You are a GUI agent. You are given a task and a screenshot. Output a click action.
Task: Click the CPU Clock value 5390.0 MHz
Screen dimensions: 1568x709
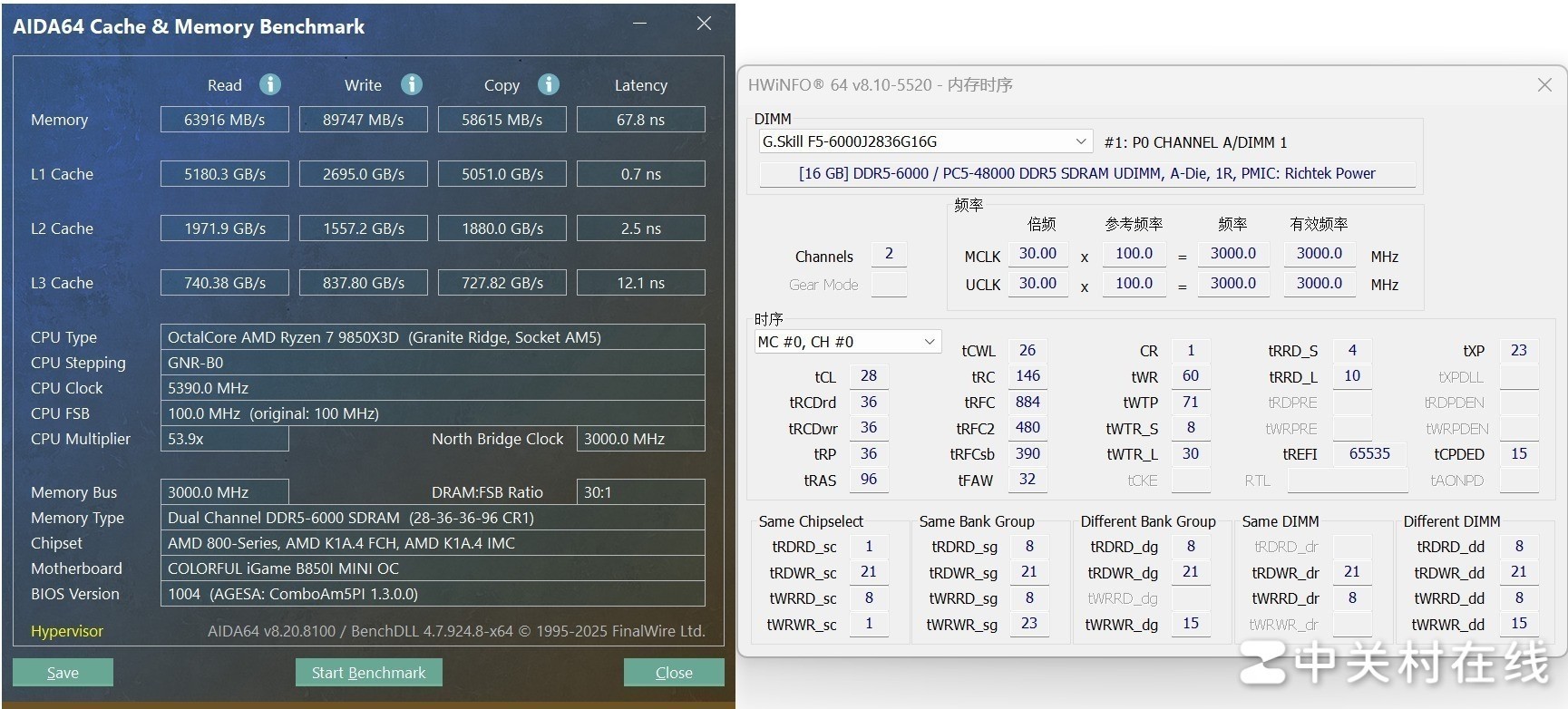(x=433, y=388)
